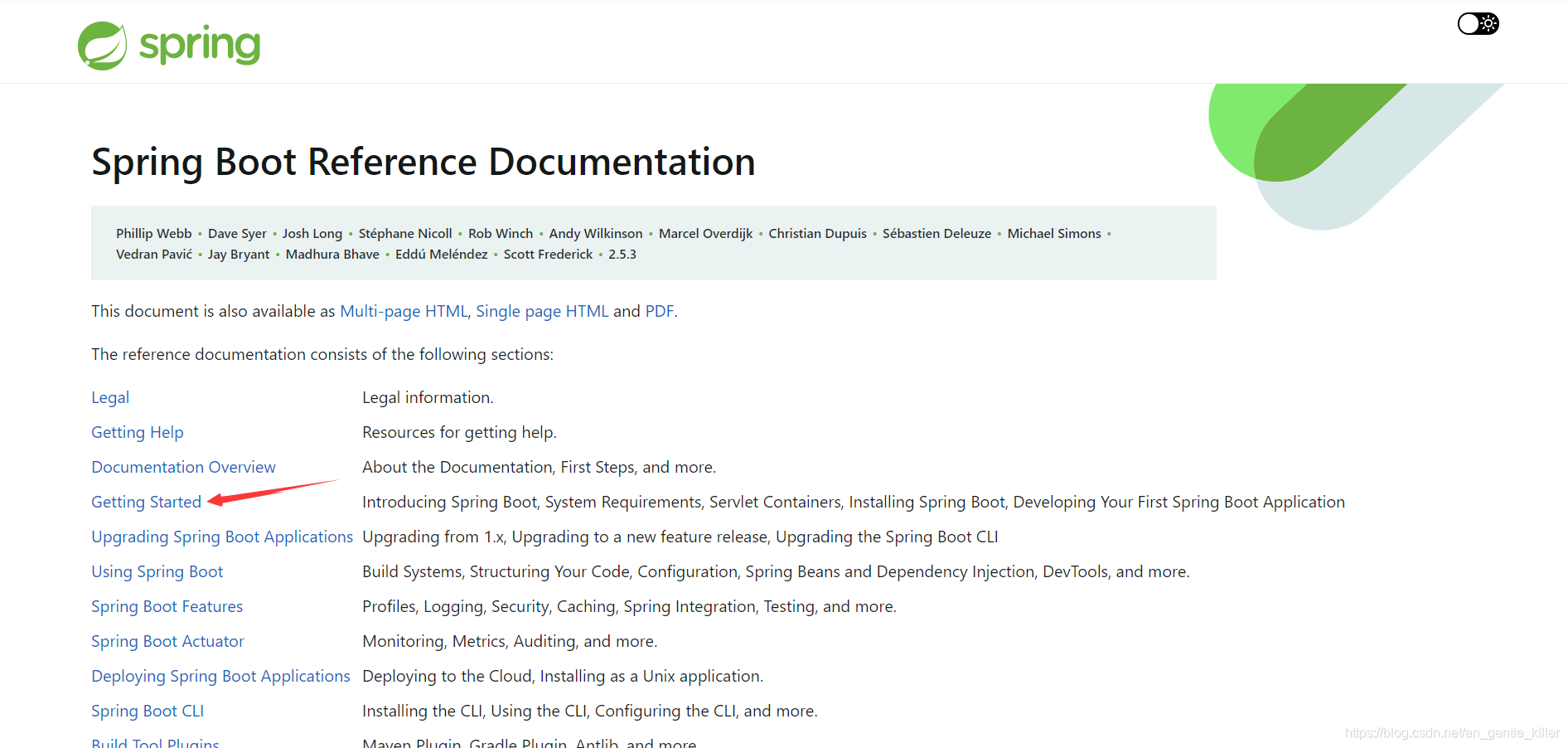The image size is (1568, 748).
Task: Open Build Tool Plugins section link
Action: pos(155,742)
